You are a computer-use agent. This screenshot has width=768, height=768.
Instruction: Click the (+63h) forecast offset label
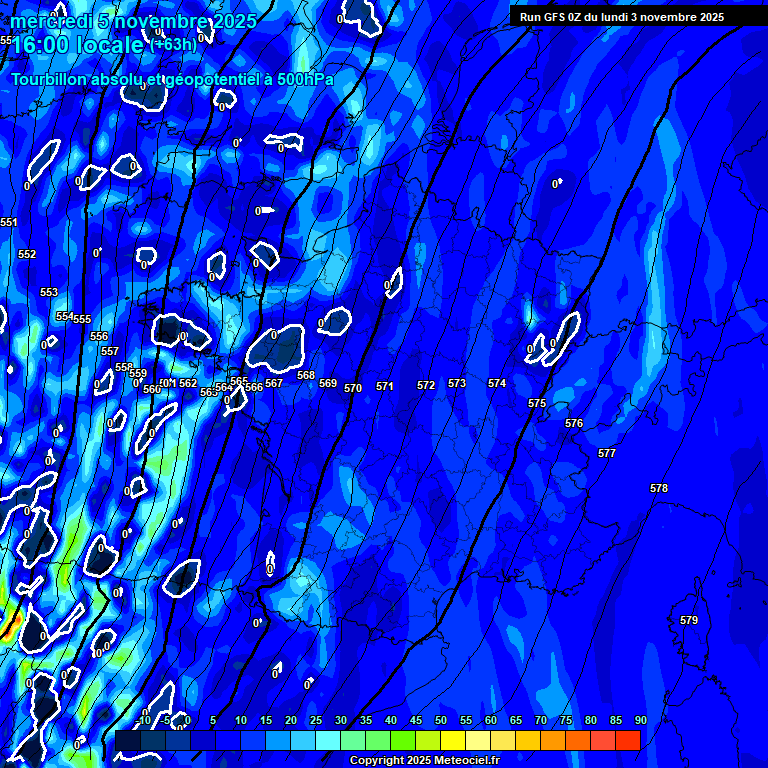(174, 45)
